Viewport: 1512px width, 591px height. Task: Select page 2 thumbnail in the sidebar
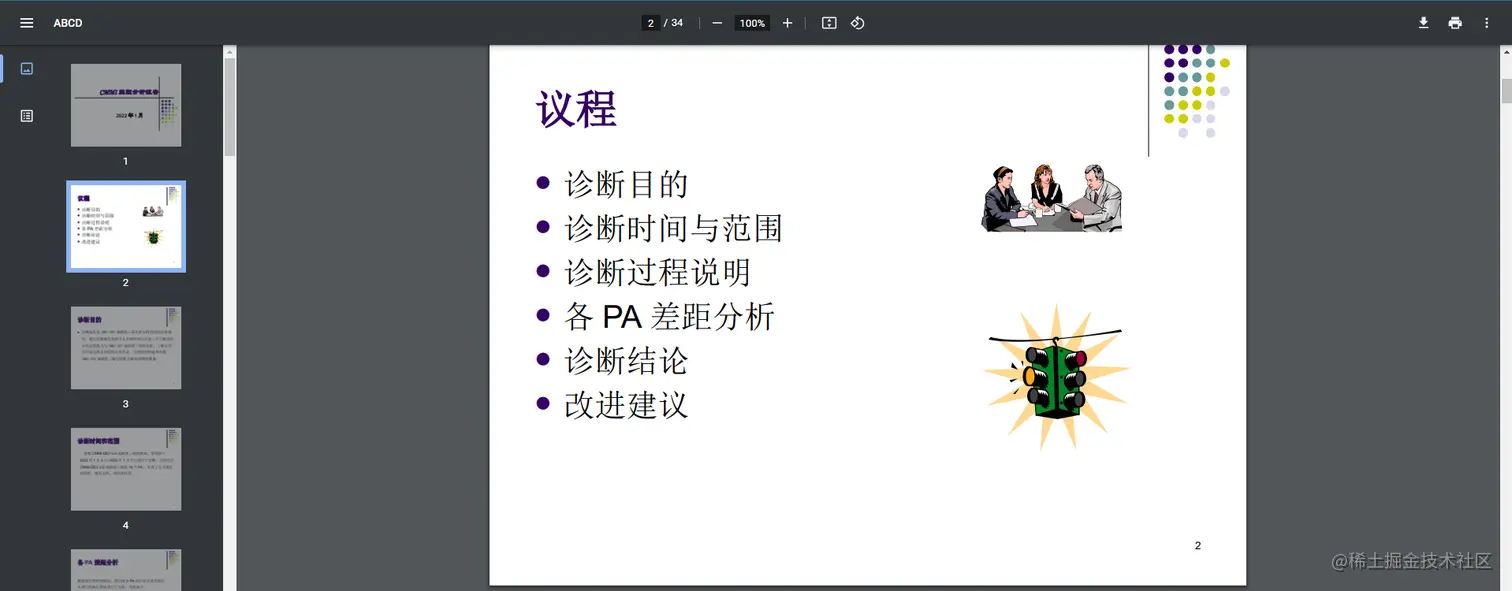125,226
